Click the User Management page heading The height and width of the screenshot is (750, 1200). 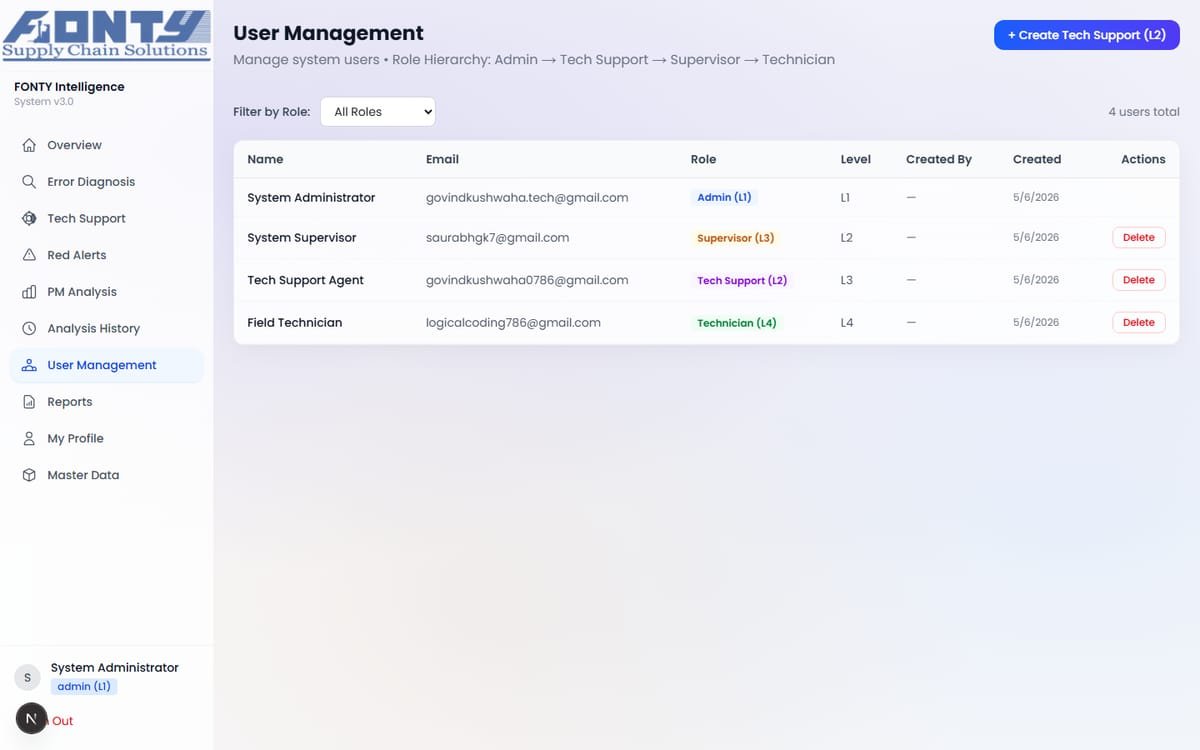point(329,34)
